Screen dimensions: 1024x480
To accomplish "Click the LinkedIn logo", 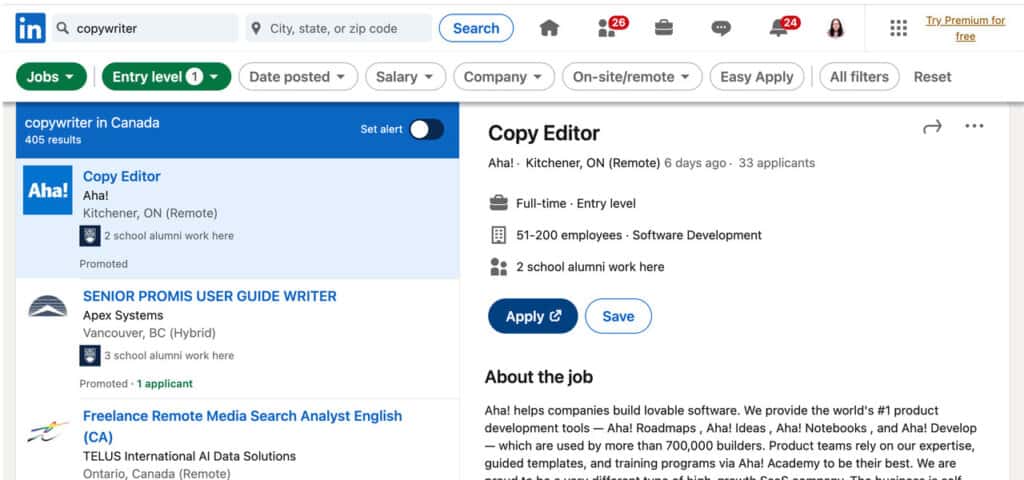I will pos(30,28).
